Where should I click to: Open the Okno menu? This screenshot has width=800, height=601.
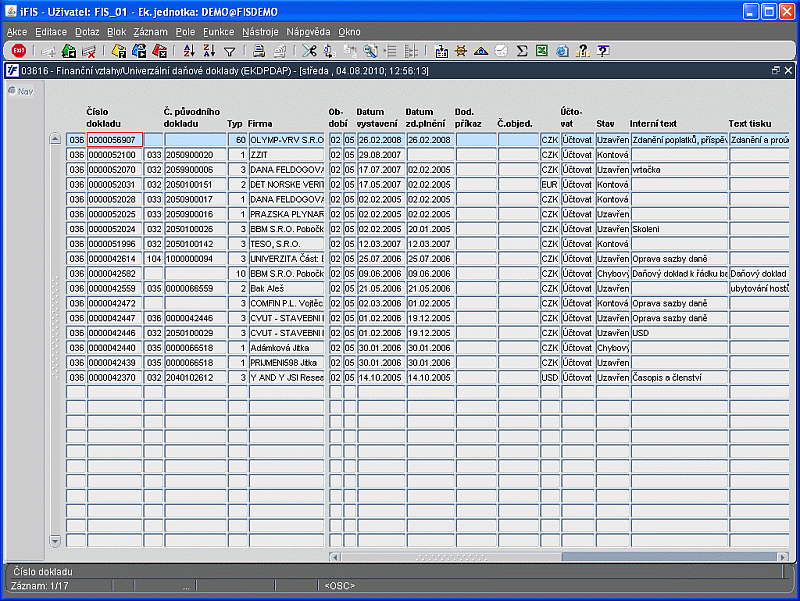349,32
